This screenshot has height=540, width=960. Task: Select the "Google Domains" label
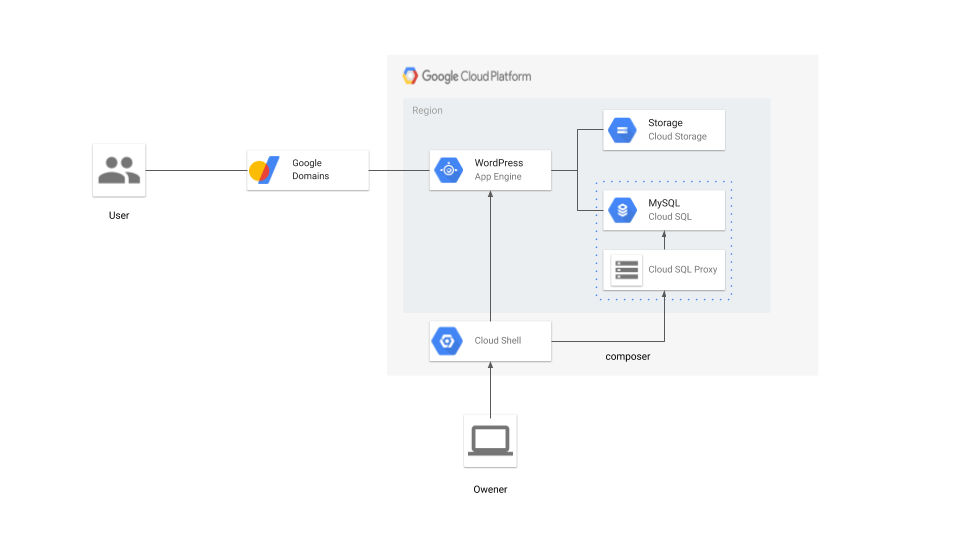(310, 170)
